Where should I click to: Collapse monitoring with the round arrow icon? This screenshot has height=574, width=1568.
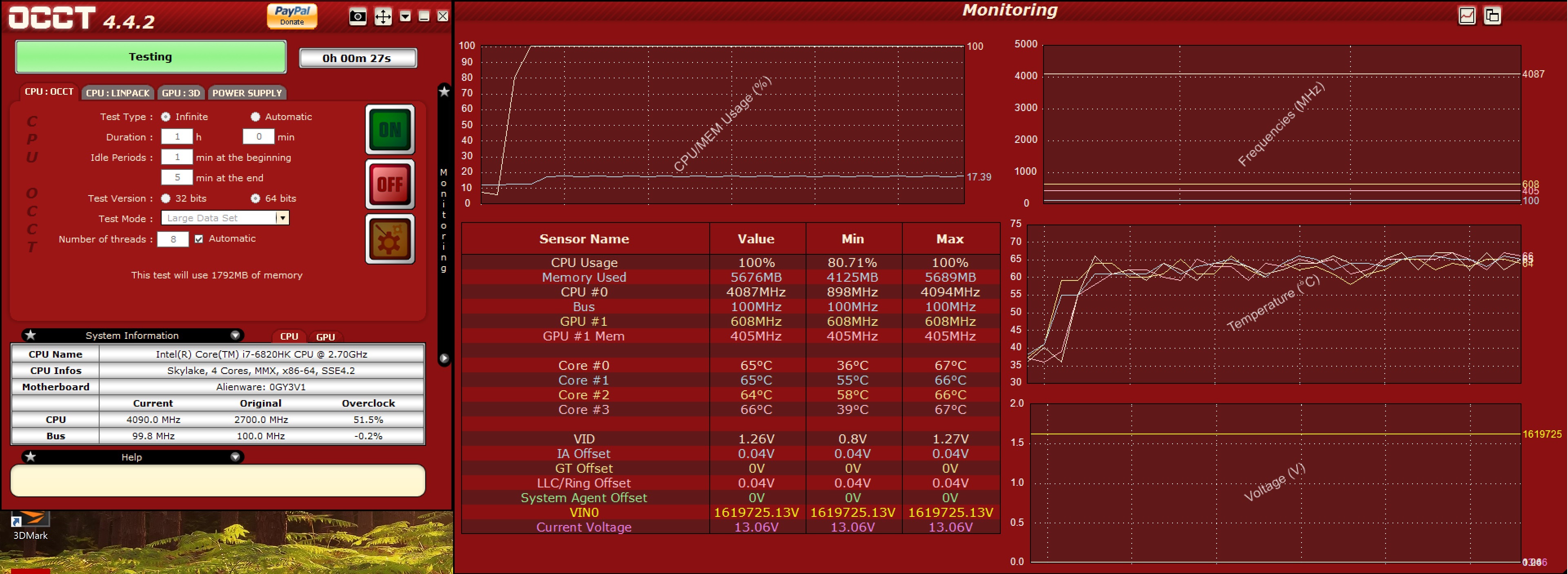click(444, 358)
